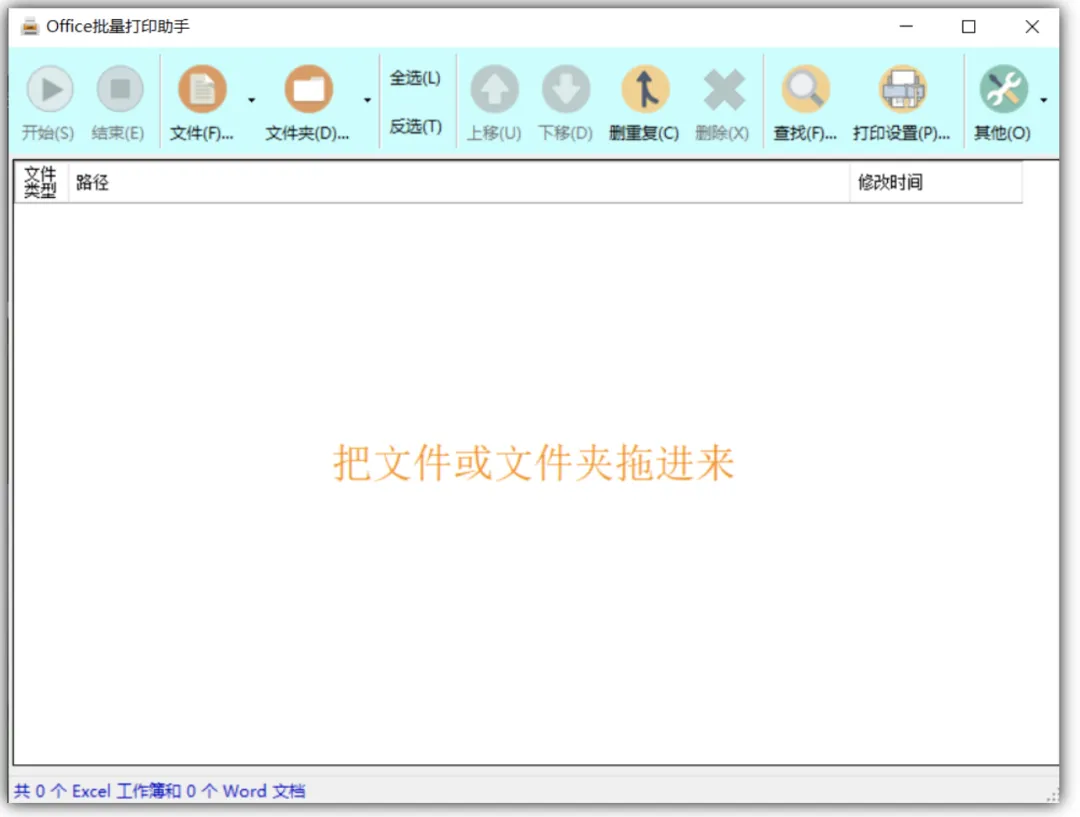Select all with 全选(L)
This screenshot has height=817, width=1080.
(415, 78)
